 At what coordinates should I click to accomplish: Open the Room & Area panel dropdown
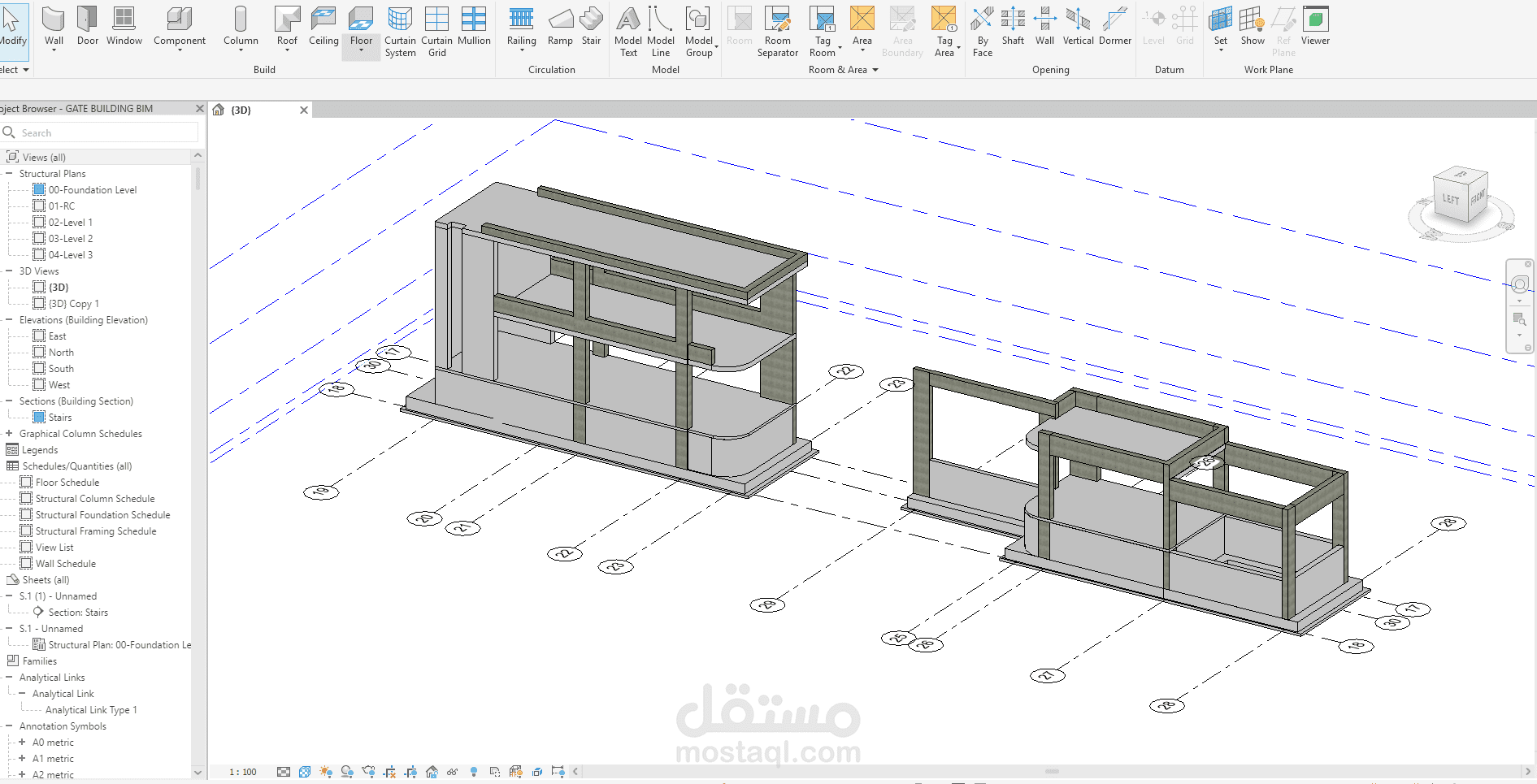(844, 70)
